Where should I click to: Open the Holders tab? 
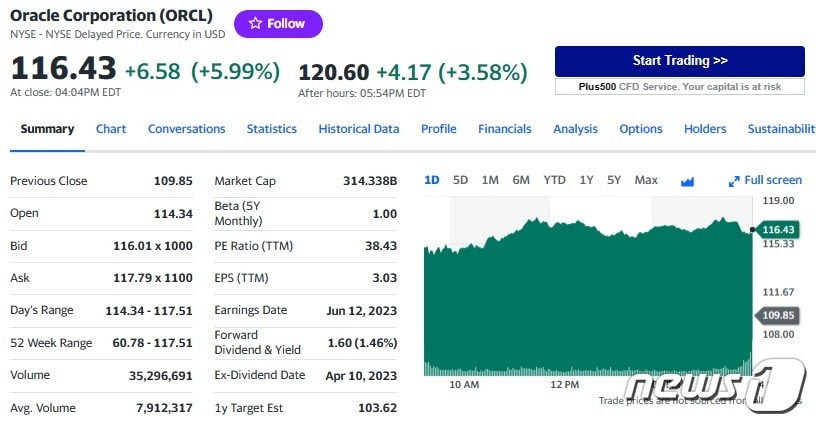[x=705, y=129]
